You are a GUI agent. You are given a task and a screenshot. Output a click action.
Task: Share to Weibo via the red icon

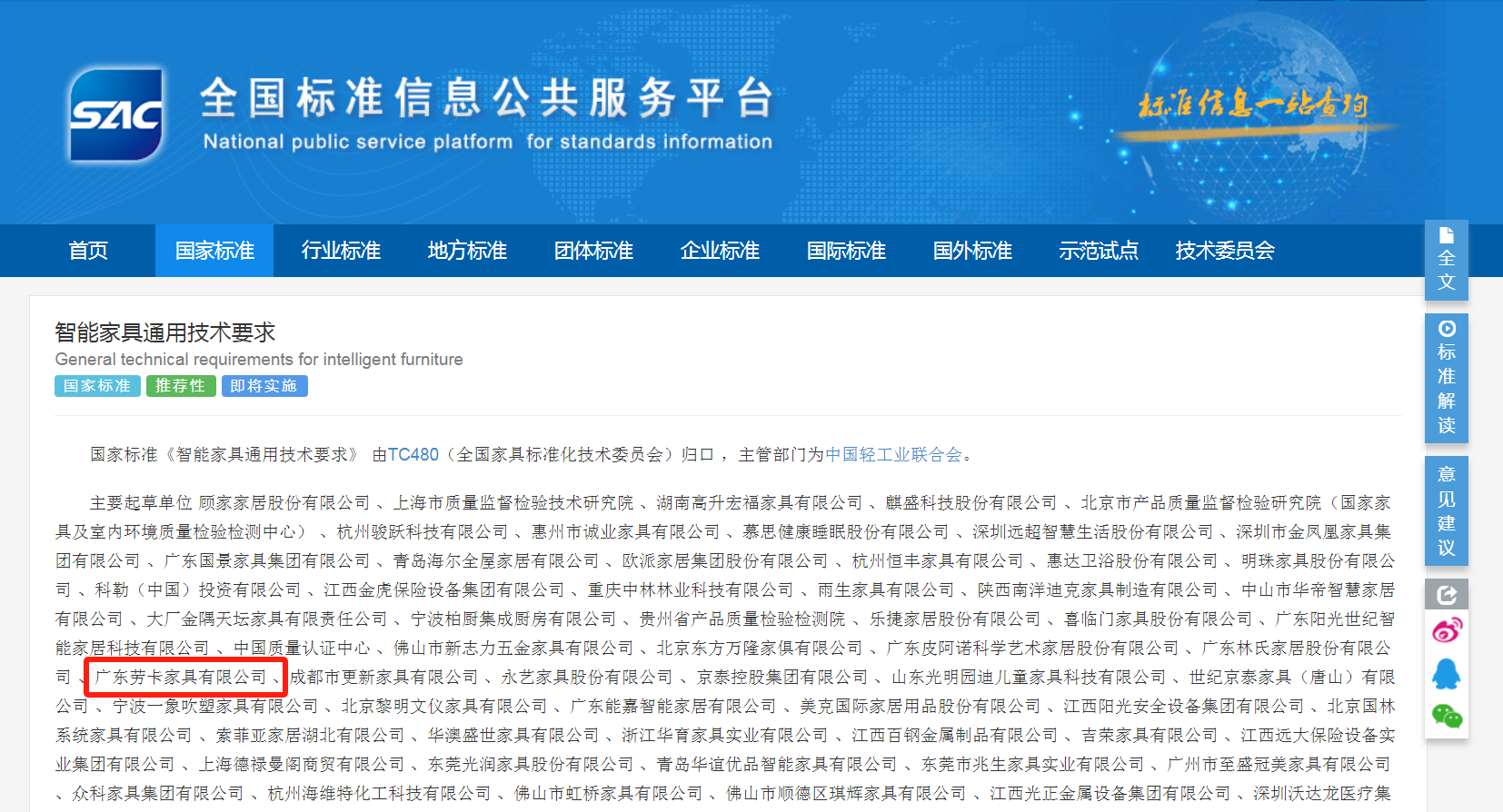[x=1446, y=630]
